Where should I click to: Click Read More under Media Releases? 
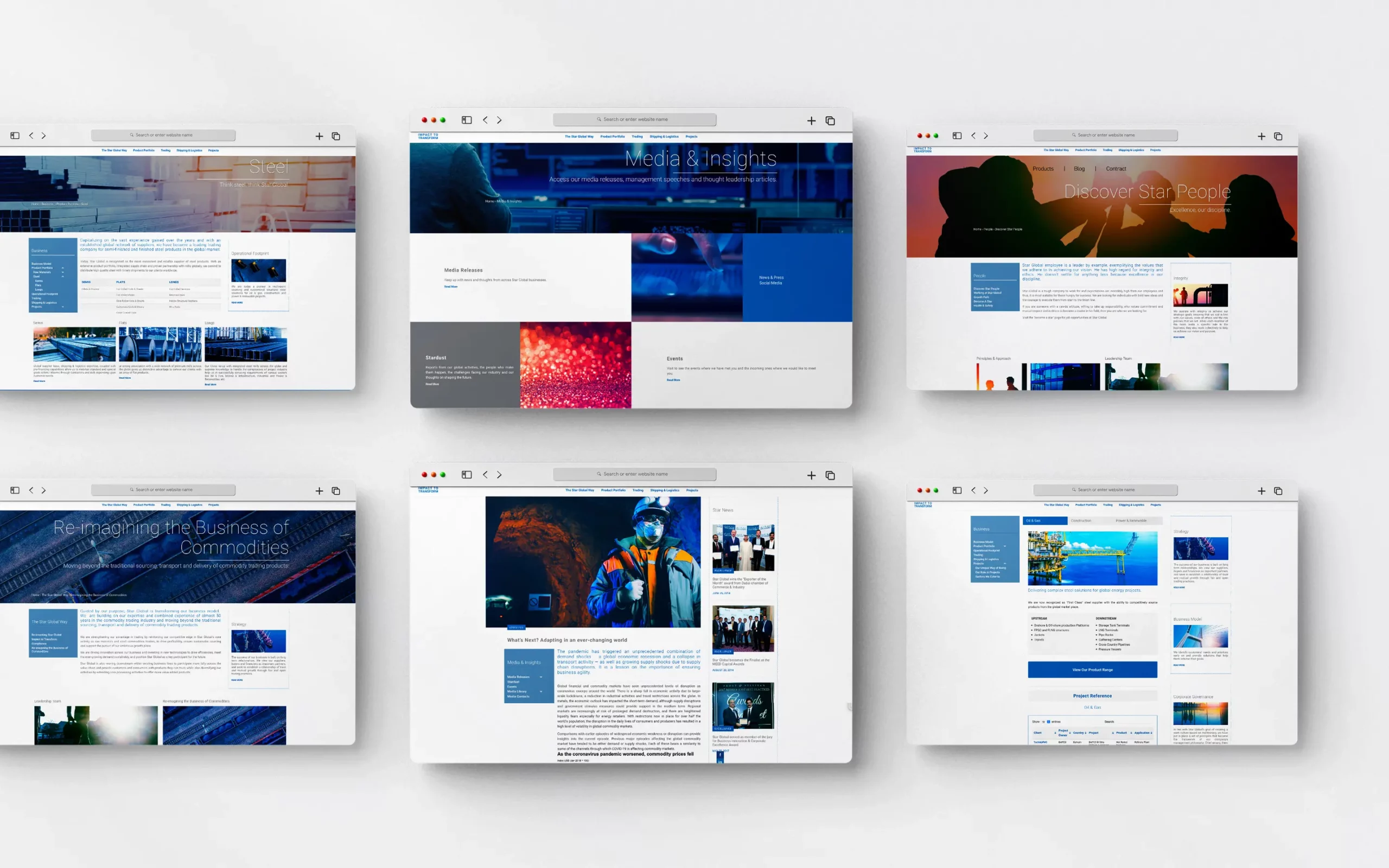(450, 286)
